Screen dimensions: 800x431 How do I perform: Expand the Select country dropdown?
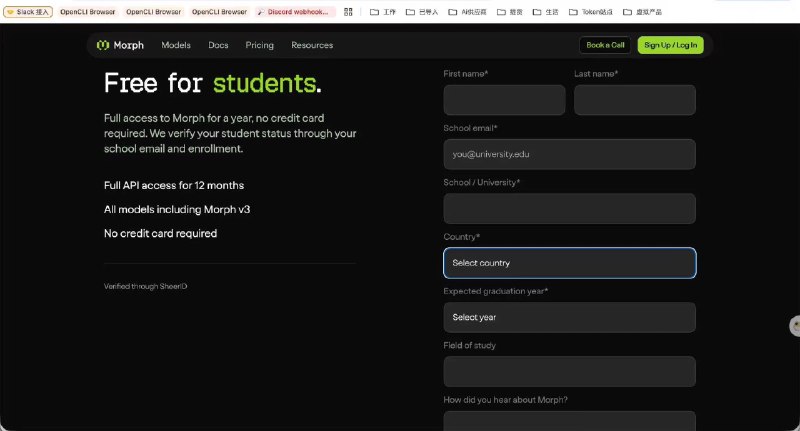point(569,263)
